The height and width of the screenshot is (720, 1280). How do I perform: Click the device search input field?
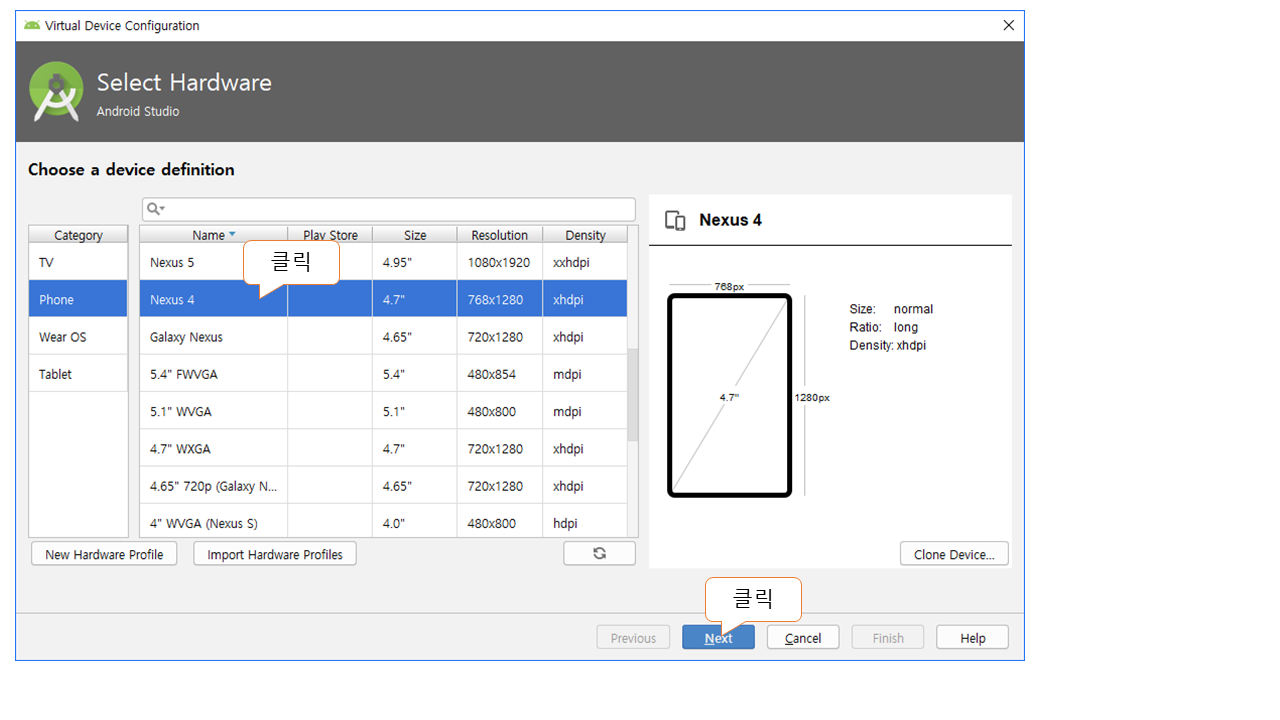pos(395,209)
